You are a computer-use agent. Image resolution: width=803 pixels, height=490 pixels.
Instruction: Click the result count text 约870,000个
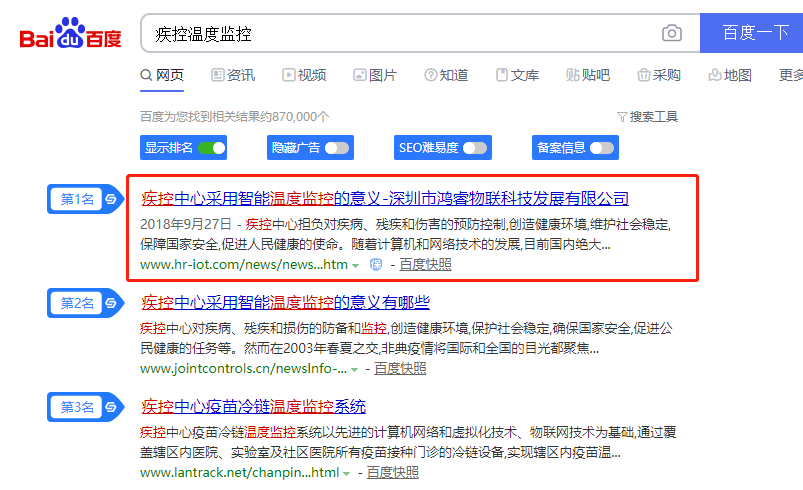[294, 117]
